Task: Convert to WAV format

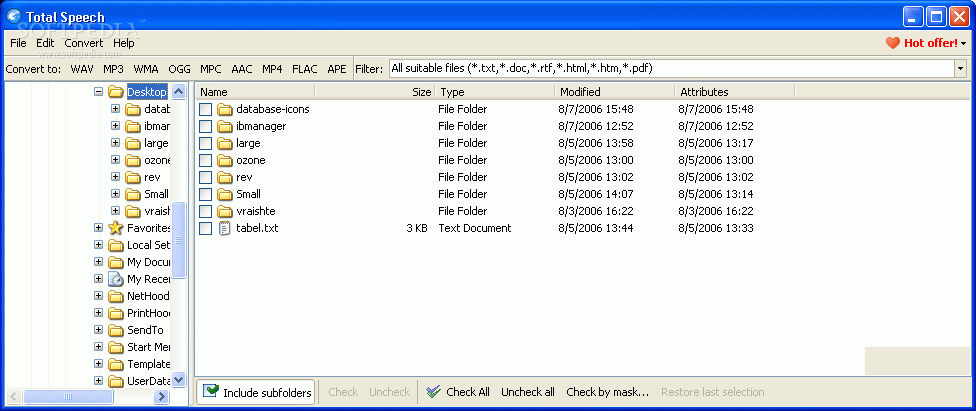Action: [x=82, y=68]
